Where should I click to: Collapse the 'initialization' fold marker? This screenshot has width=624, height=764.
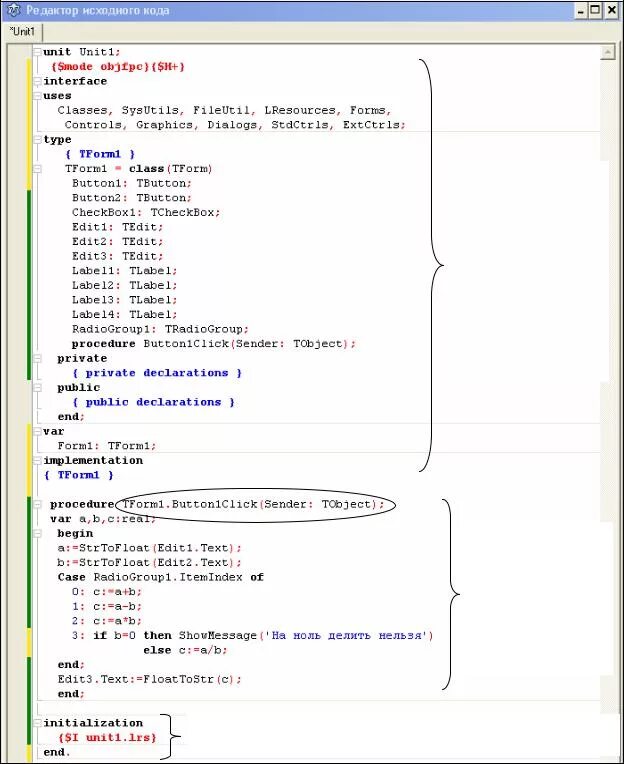(x=37, y=723)
